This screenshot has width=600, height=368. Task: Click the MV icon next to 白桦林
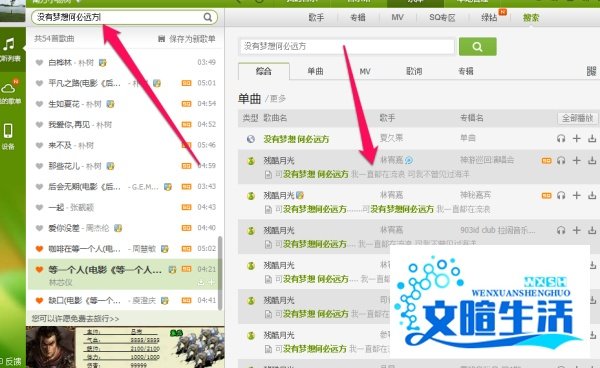click(x=103, y=62)
